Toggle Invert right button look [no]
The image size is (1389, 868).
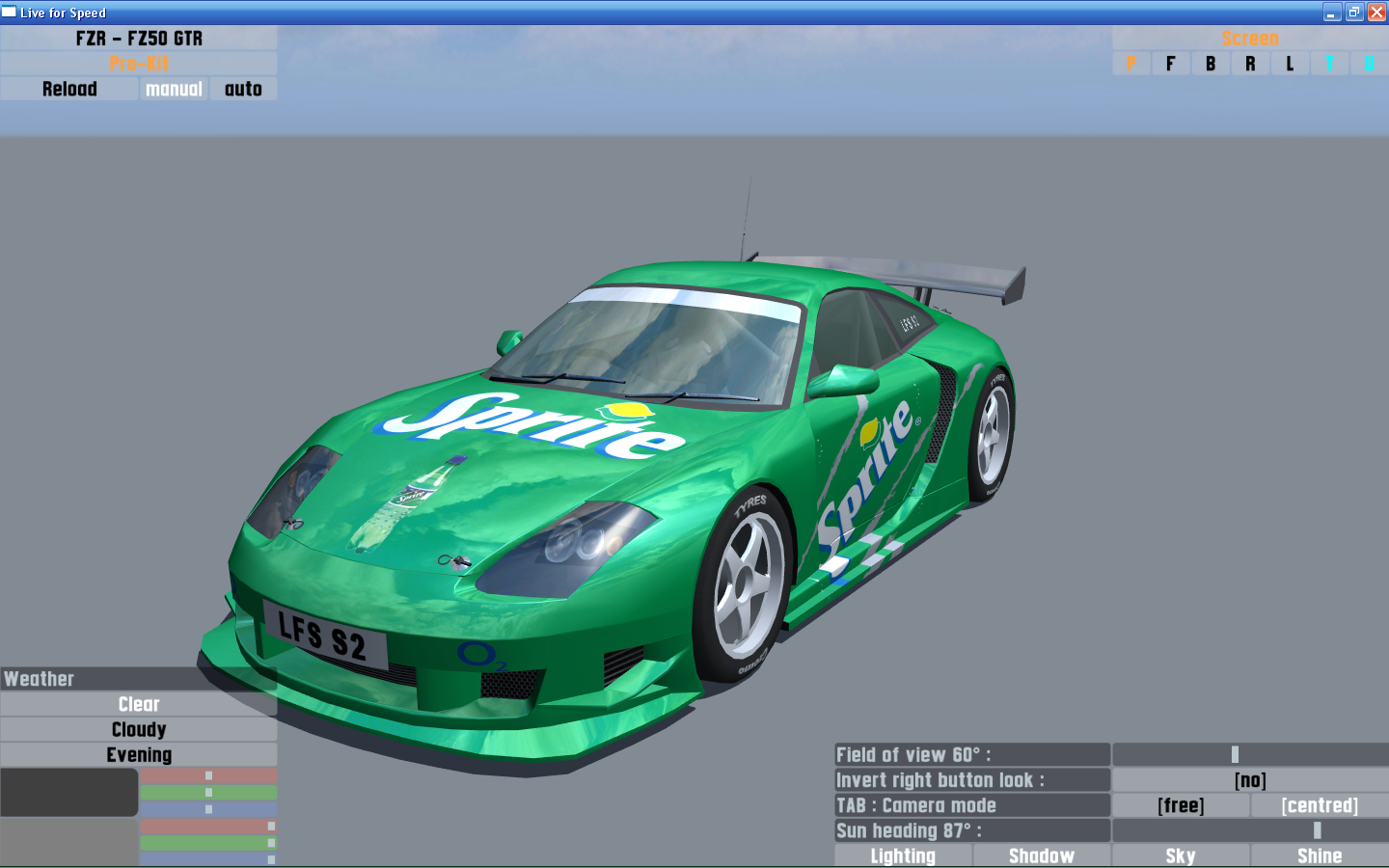(1250, 779)
